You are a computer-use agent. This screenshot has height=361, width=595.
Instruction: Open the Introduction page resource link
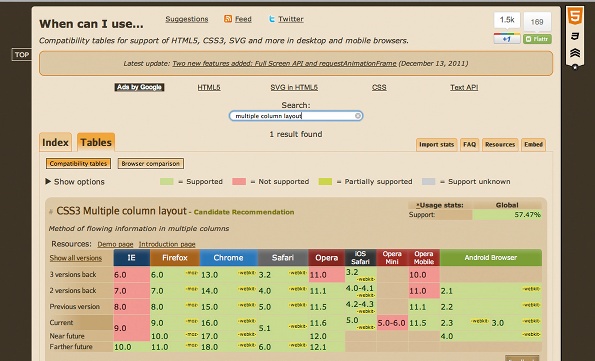pyautogui.click(x=167, y=244)
